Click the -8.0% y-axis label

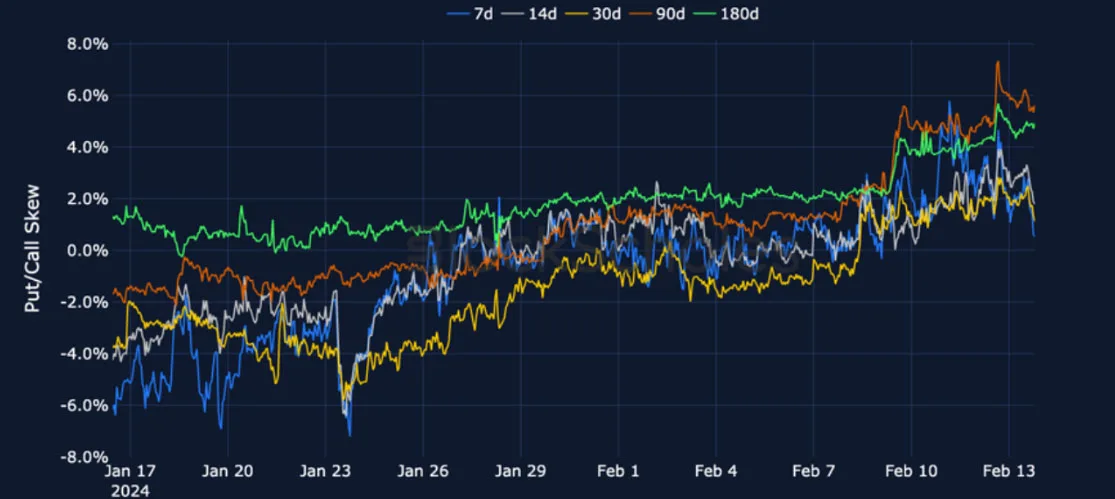point(87,456)
